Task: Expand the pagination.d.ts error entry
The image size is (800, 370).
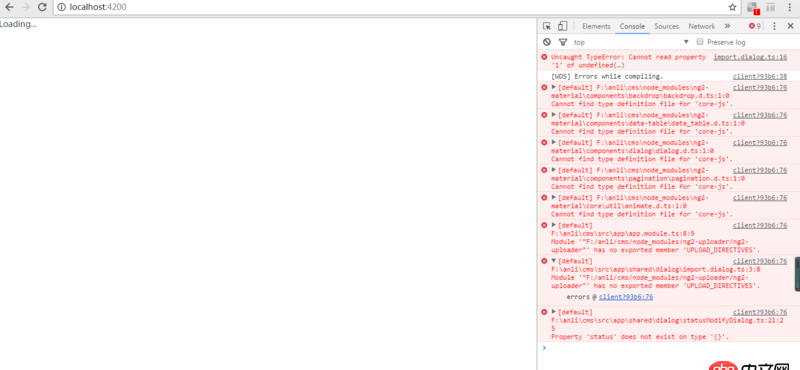Action: pyautogui.click(x=554, y=170)
